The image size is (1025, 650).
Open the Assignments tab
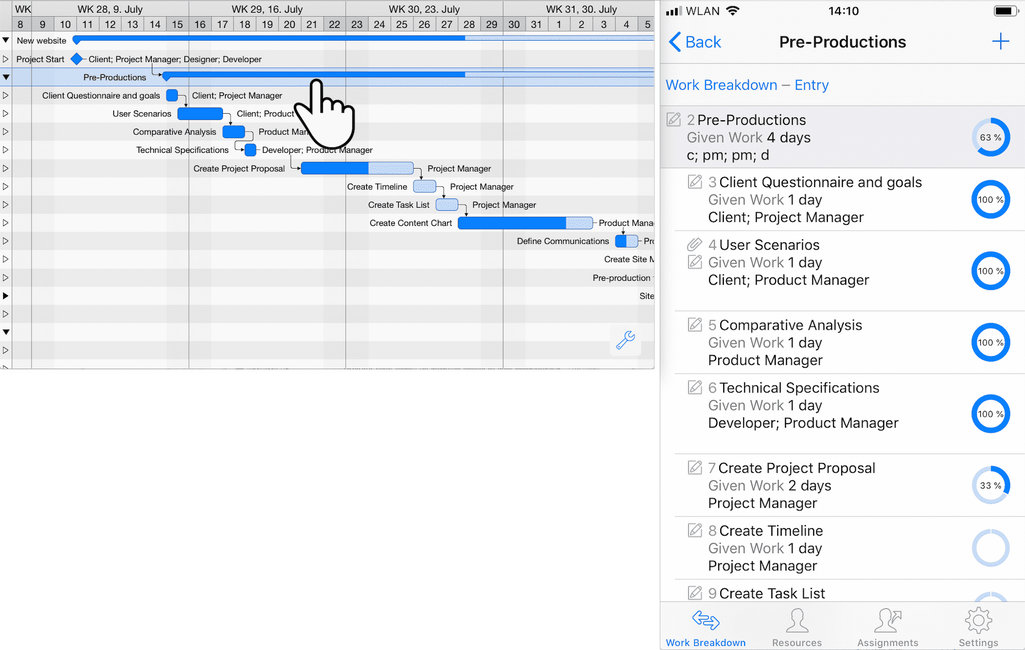pyautogui.click(x=887, y=620)
